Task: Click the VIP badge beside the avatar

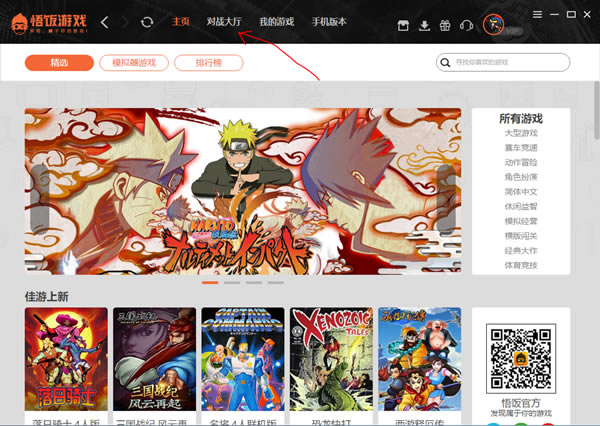Action: click(512, 30)
